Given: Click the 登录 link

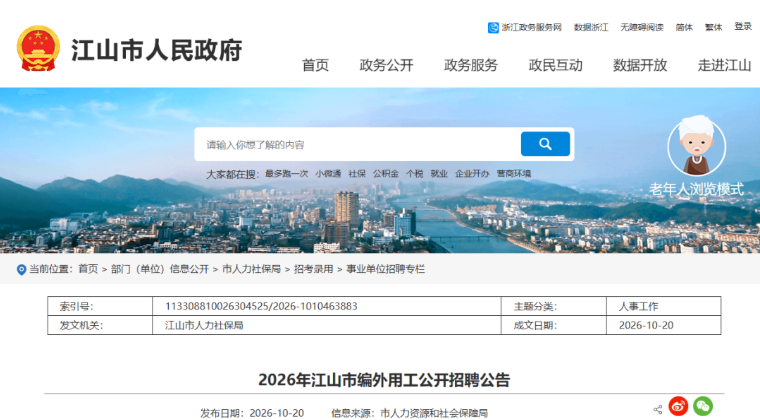Looking at the screenshot, I should click(x=743, y=27).
